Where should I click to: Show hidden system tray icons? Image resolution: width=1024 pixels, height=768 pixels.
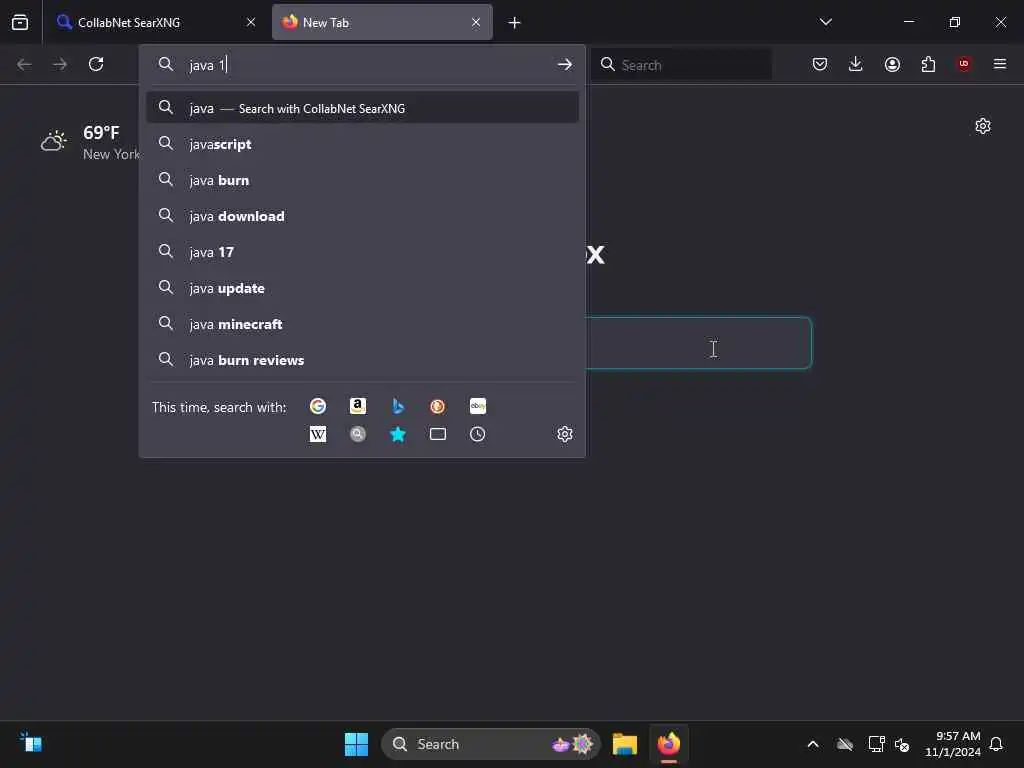[x=813, y=744]
